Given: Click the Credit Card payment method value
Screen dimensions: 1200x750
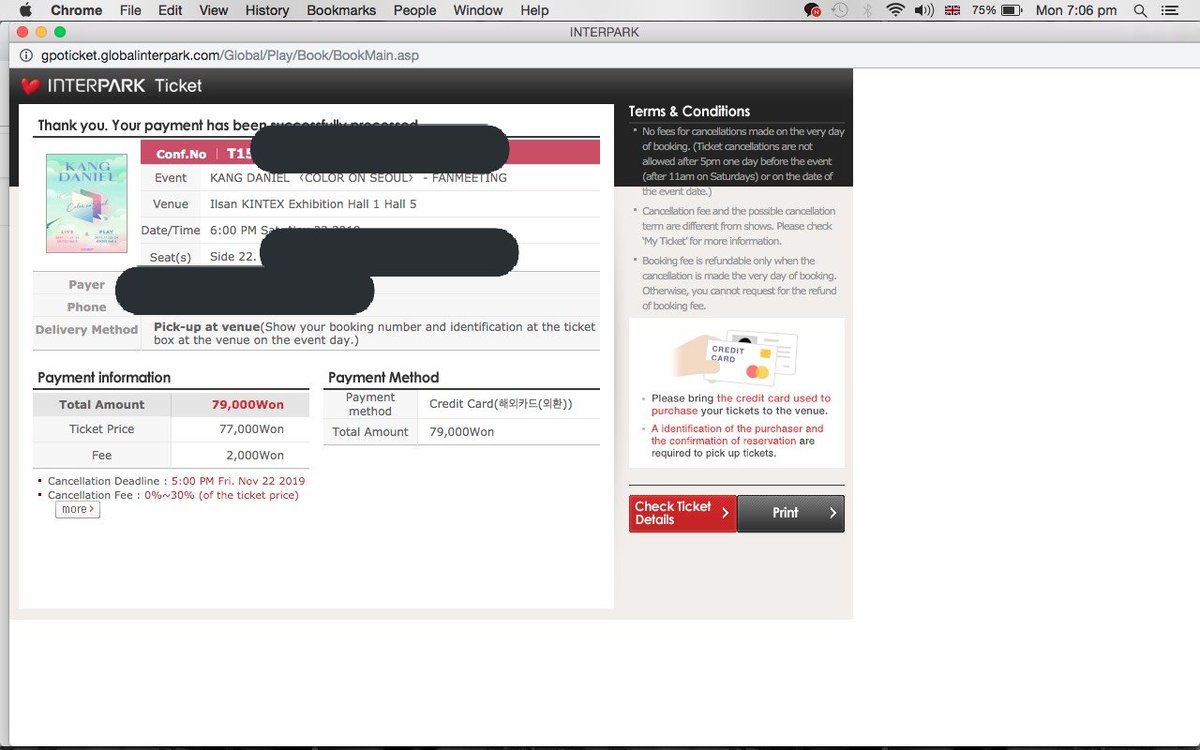Looking at the screenshot, I should 501,404.
